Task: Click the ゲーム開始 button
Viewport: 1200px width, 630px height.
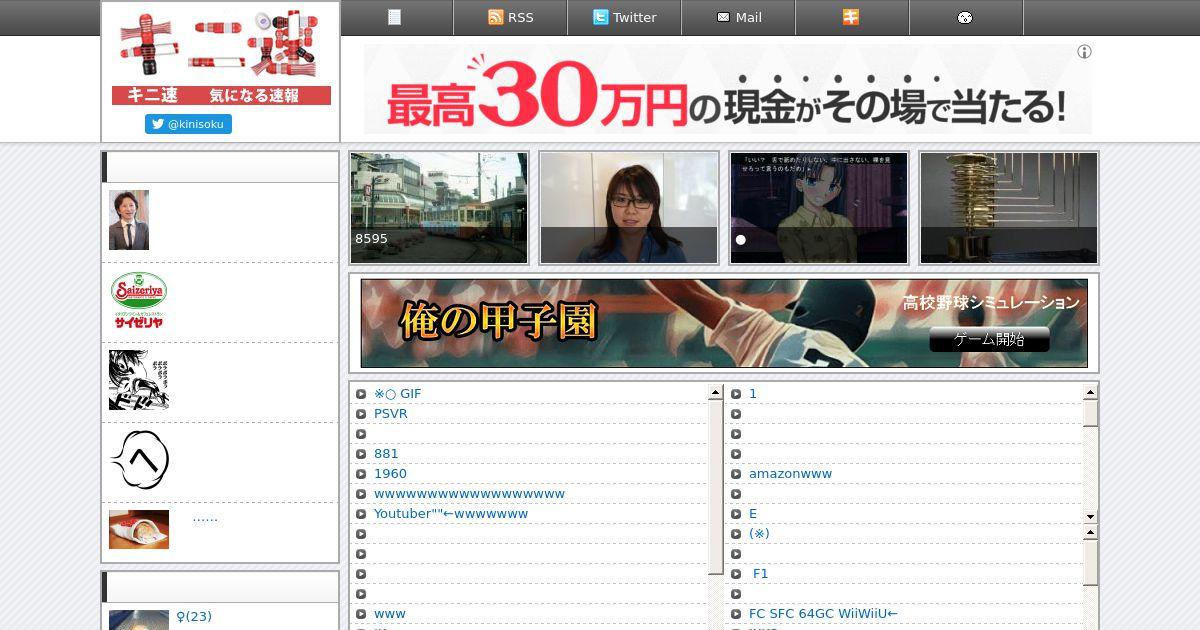Action: point(989,339)
